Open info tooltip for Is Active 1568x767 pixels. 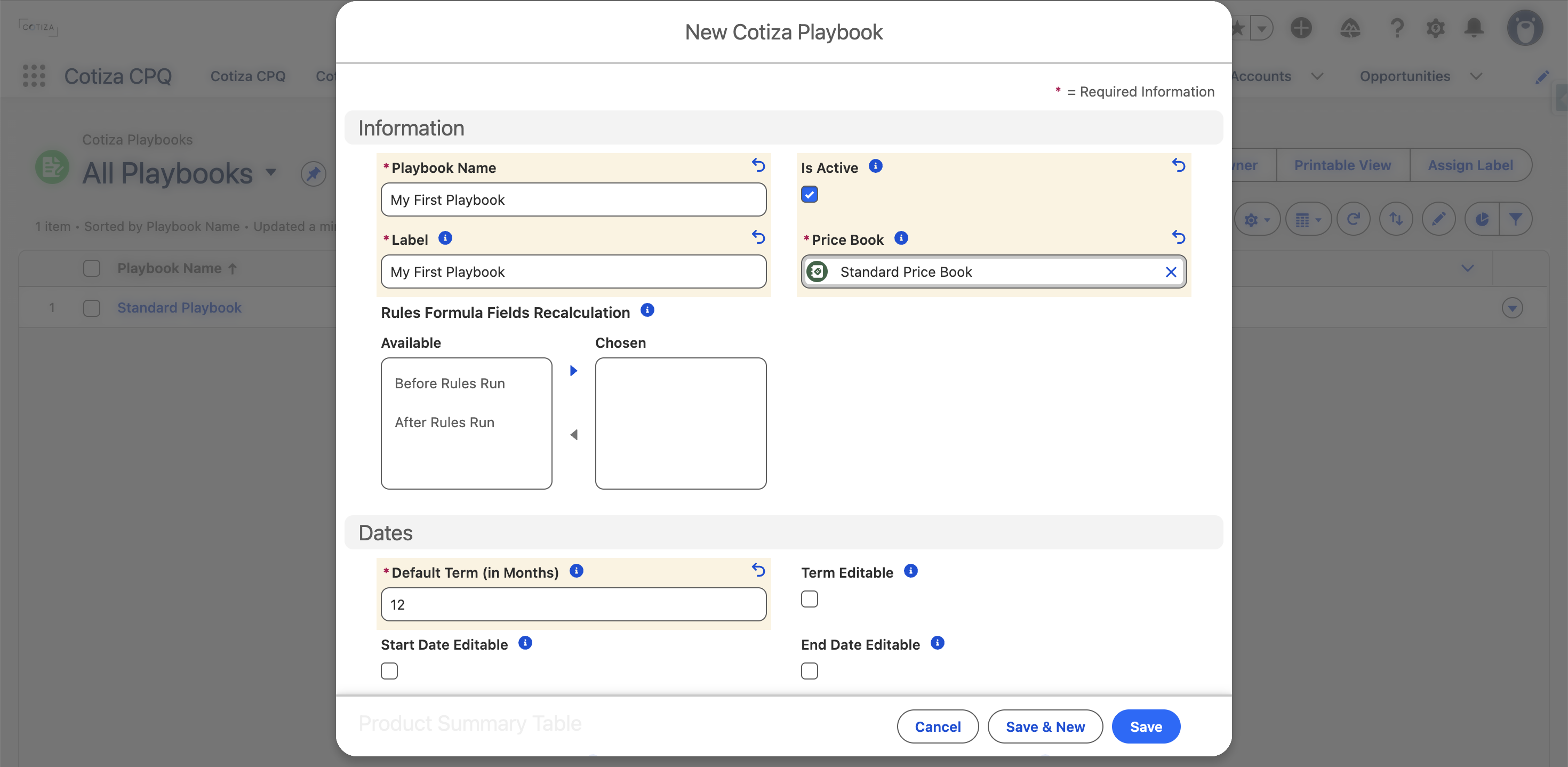coord(875,166)
